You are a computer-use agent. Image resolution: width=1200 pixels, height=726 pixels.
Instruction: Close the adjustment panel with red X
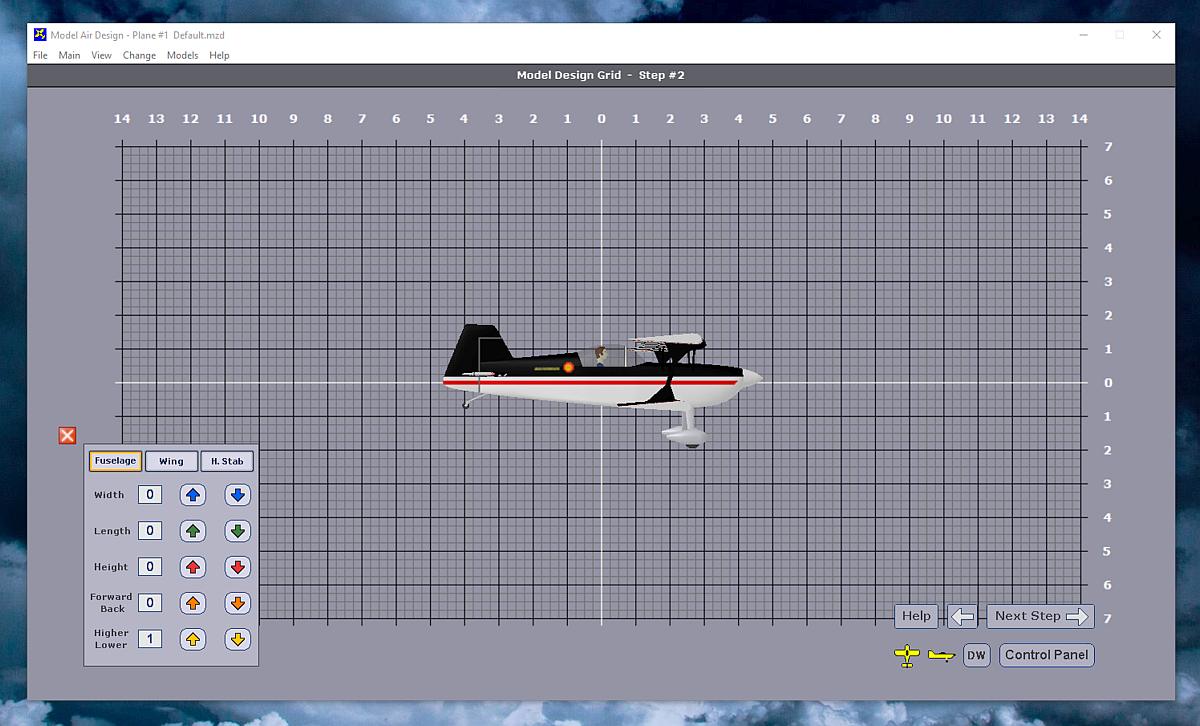click(x=67, y=435)
